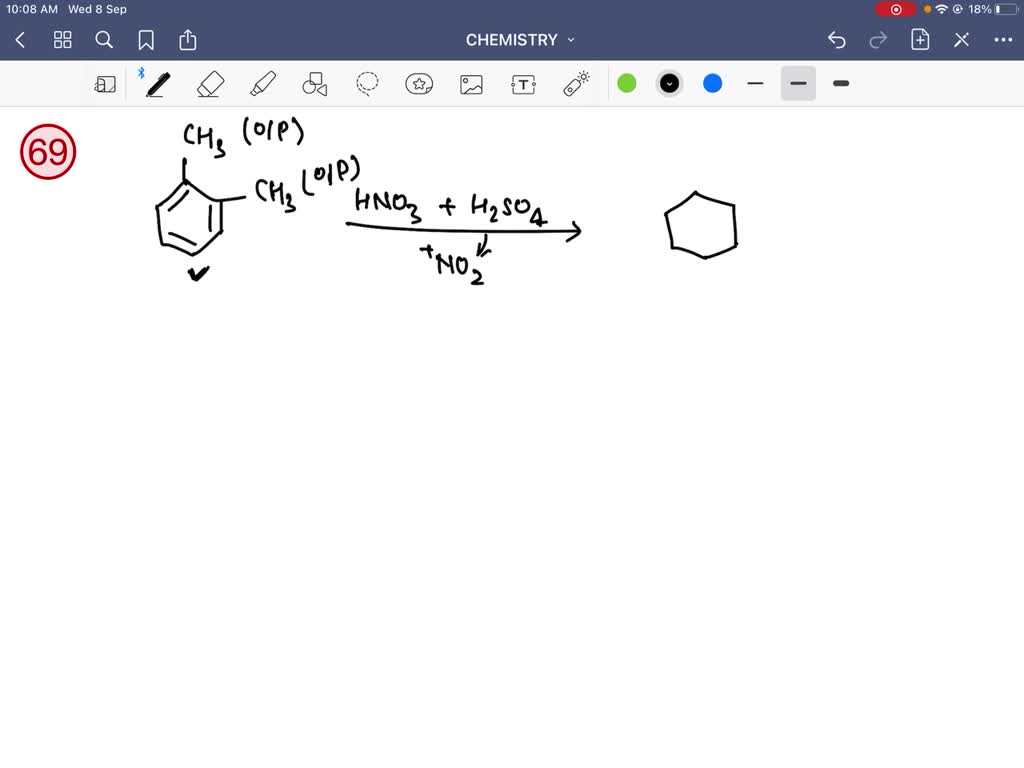The width and height of the screenshot is (1024, 768).
Task: Open the CHEMISTRY title dropdown
Action: (x=569, y=40)
